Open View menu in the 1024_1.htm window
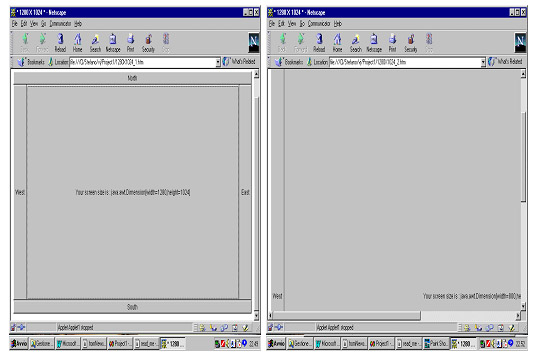This screenshot has width=537, height=362. 34,24
